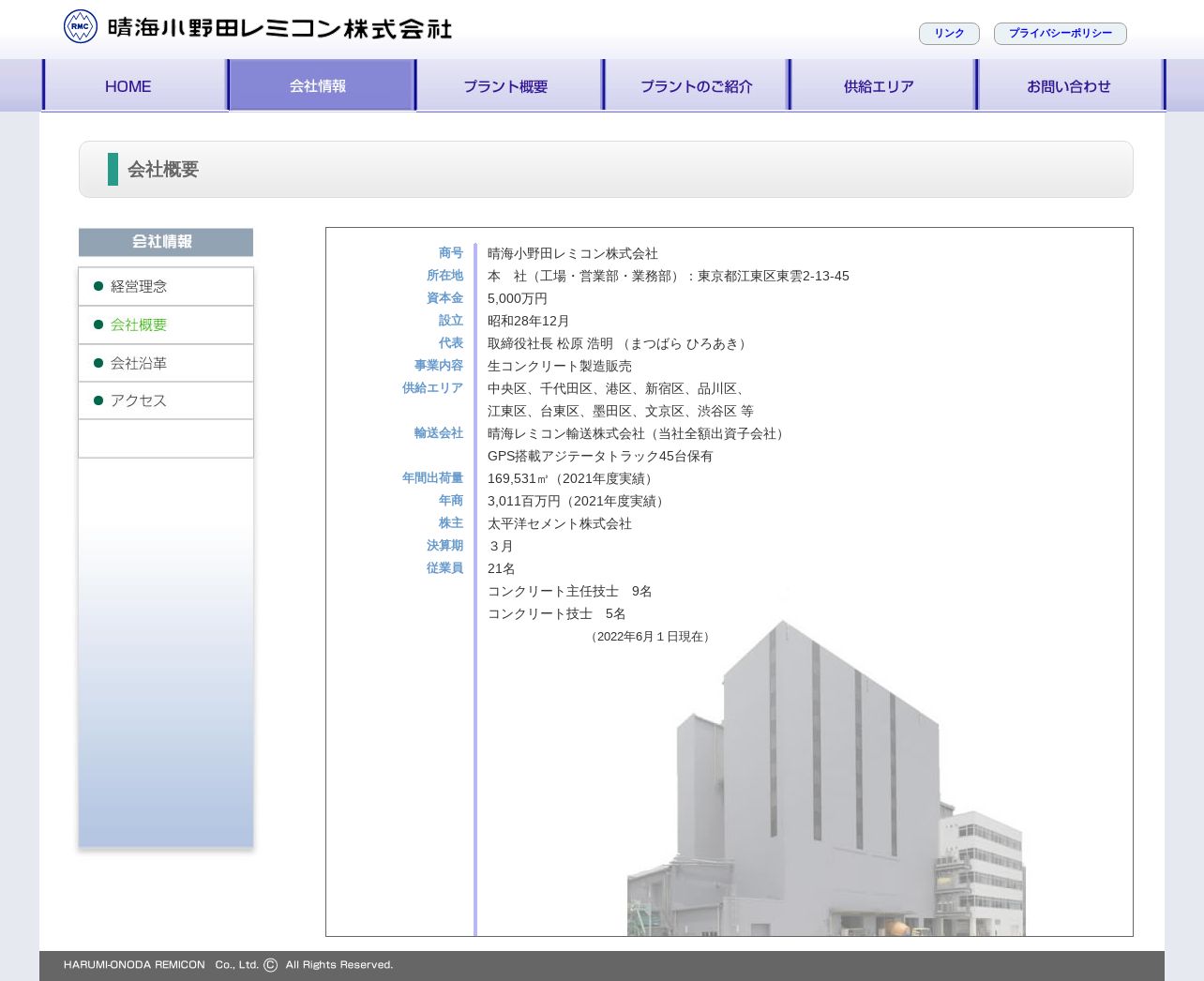Click the address text 東京都江東区東雲2-13-45
The width and height of the screenshot is (1204, 981).
pyautogui.click(x=774, y=277)
